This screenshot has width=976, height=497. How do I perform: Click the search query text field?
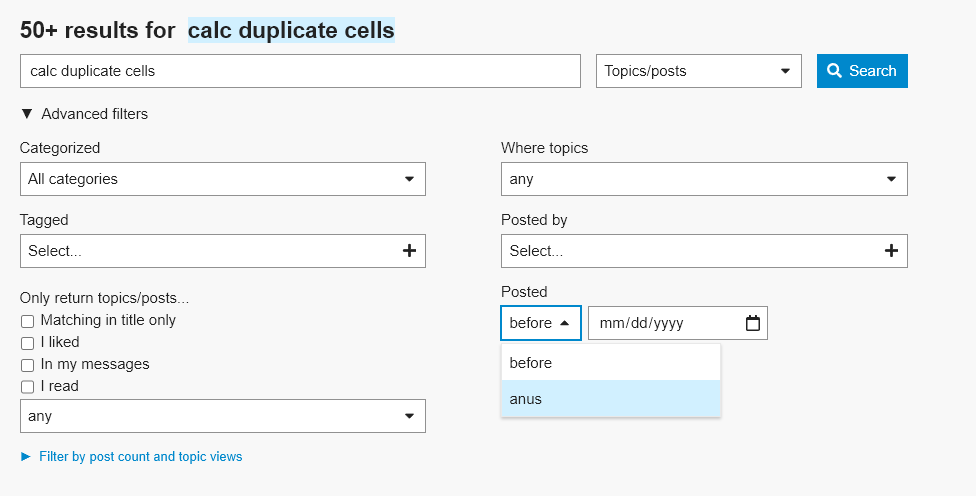(300, 71)
